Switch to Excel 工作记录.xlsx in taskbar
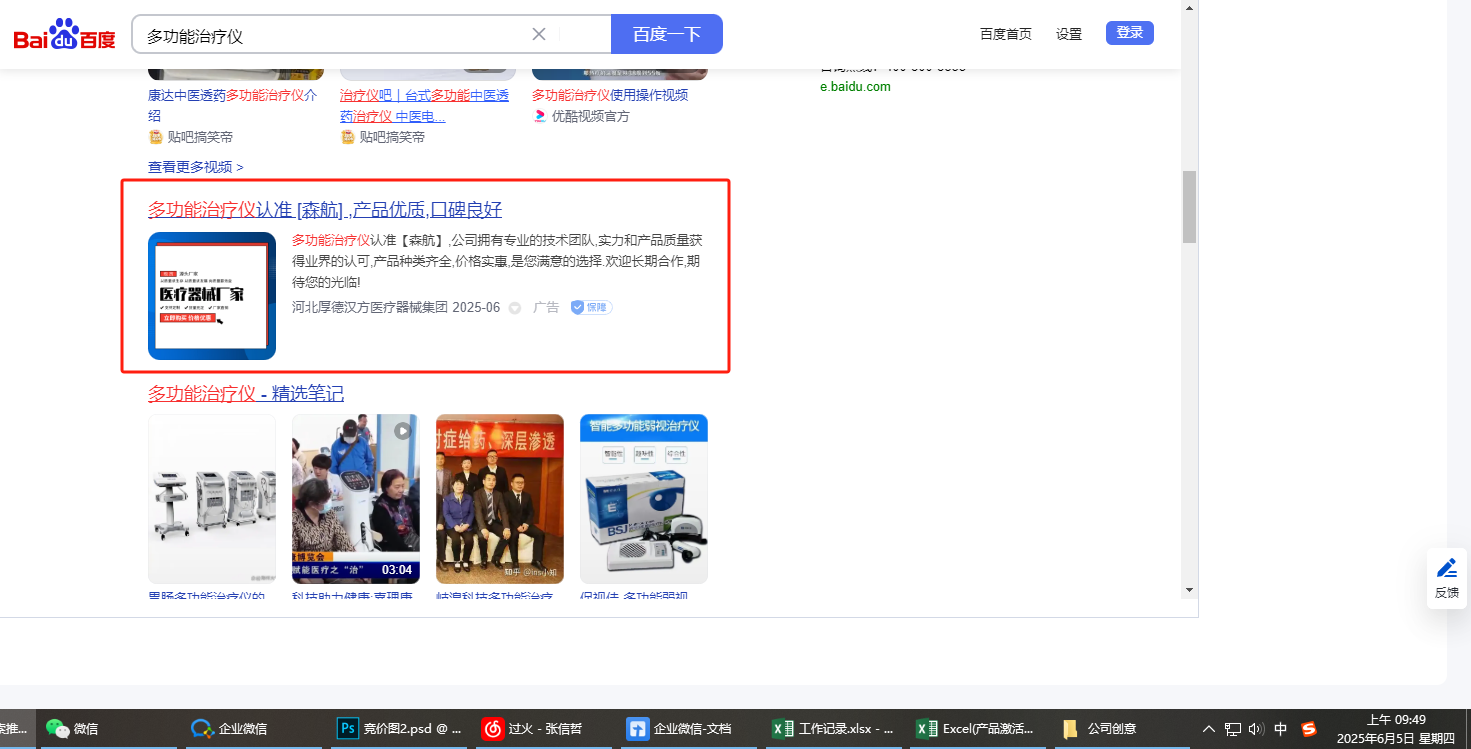Screen dimensions: 1471x749 [835, 729]
